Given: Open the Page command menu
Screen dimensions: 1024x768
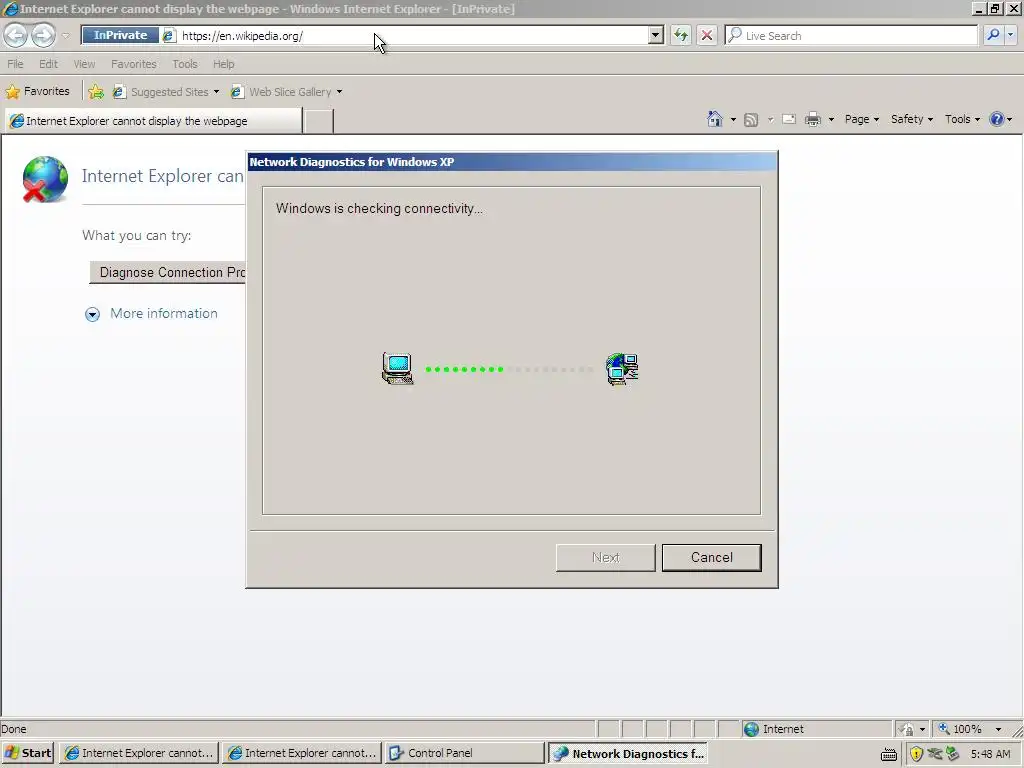Looking at the screenshot, I should (x=861, y=120).
